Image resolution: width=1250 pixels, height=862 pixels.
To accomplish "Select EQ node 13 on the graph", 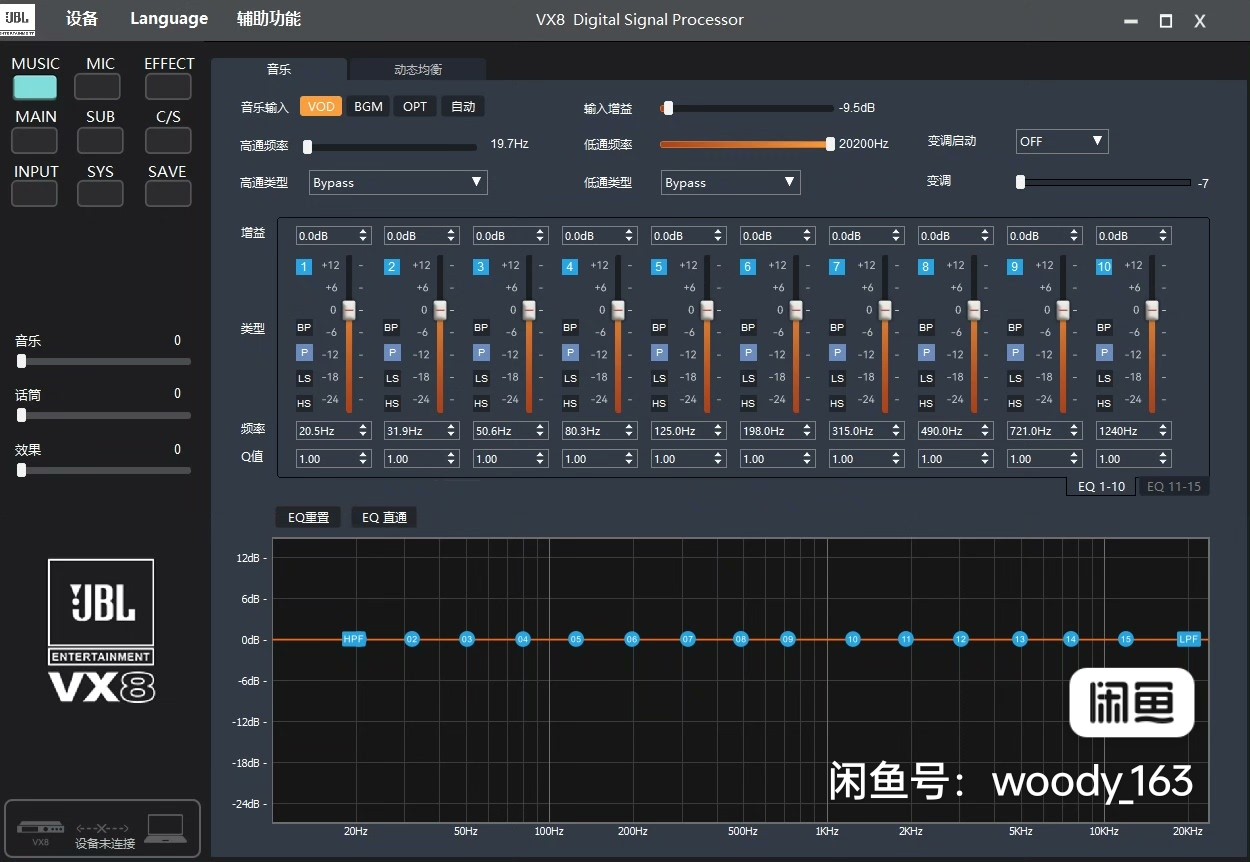I will click(x=1020, y=639).
